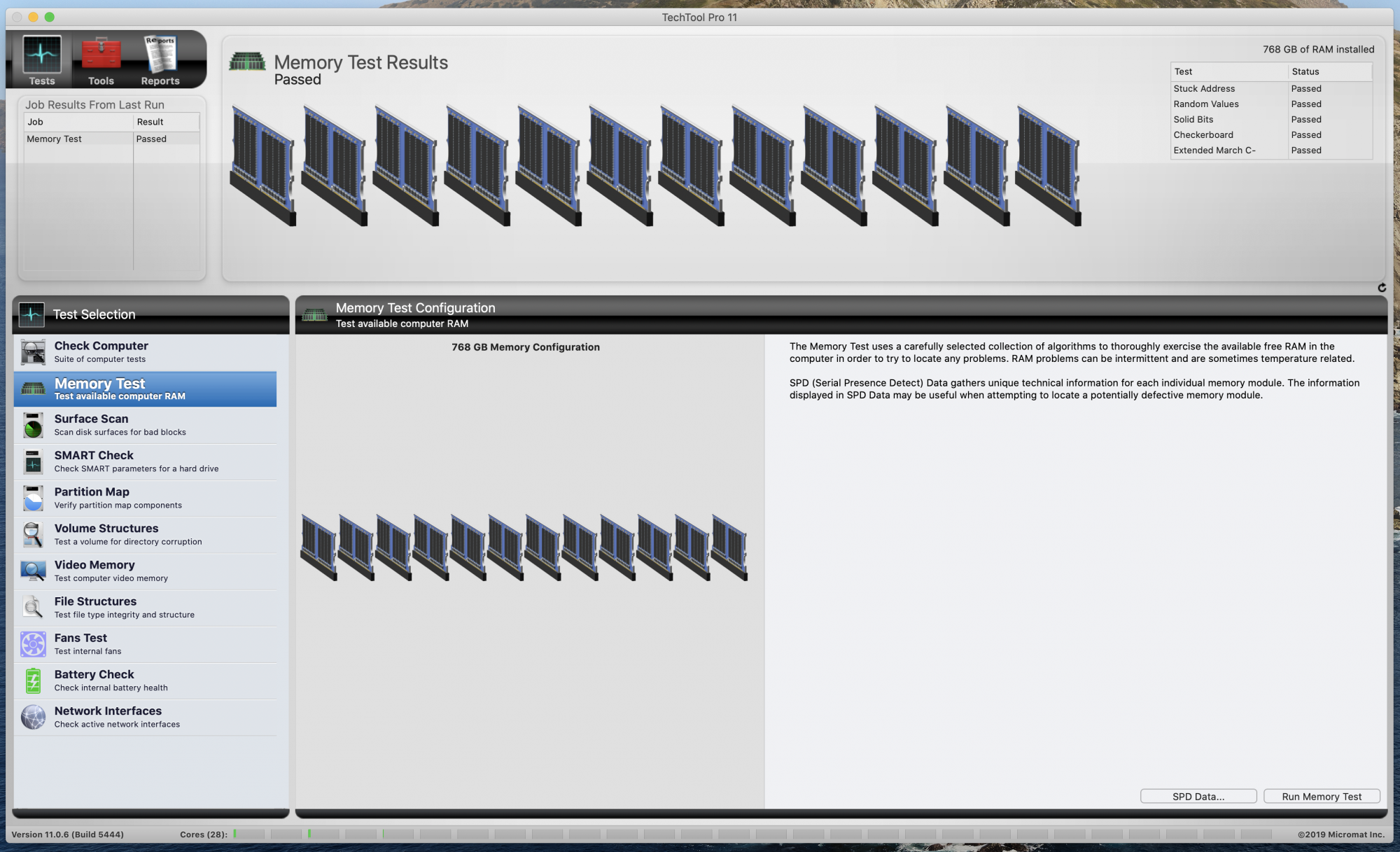This screenshot has height=852, width=1400.
Task: Click the green zoom window button
Action: click(x=49, y=17)
